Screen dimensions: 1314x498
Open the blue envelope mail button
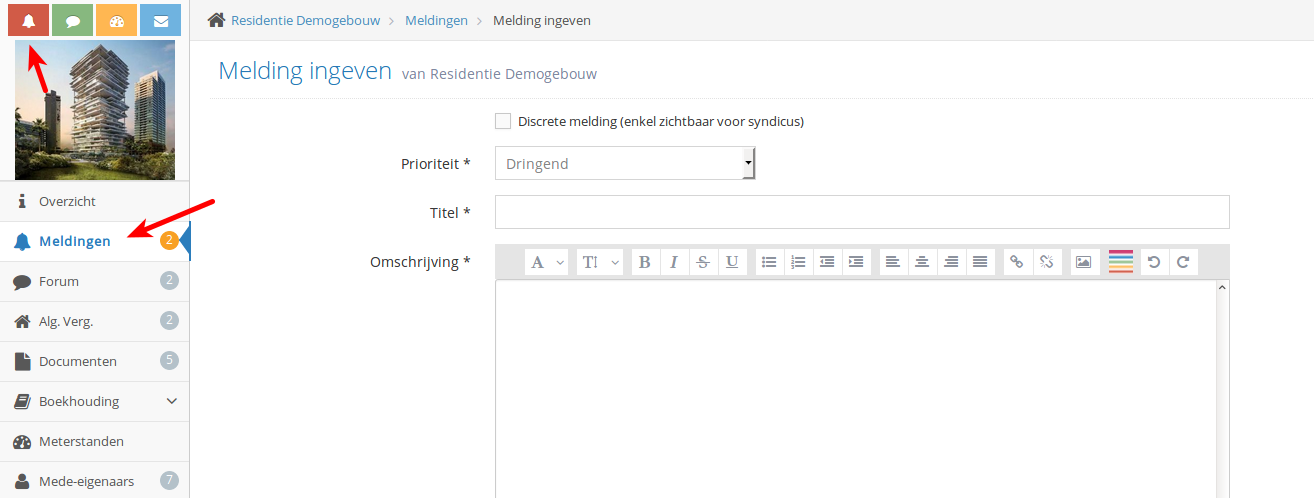point(160,21)
